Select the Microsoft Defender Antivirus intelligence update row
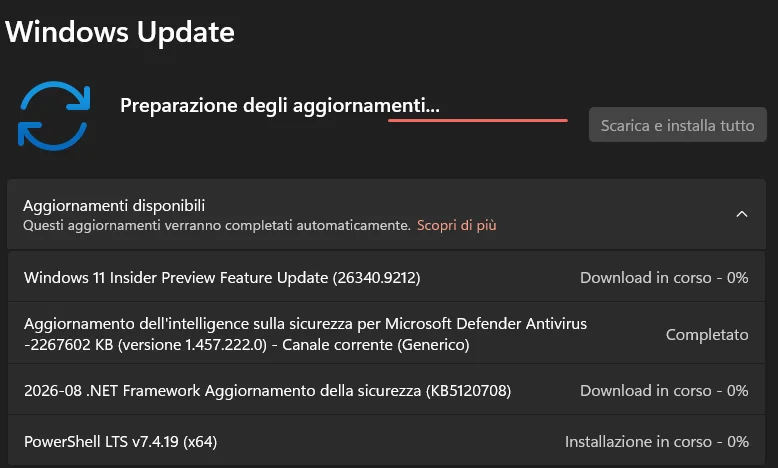 pyautogui.click(x=387, y=334)
